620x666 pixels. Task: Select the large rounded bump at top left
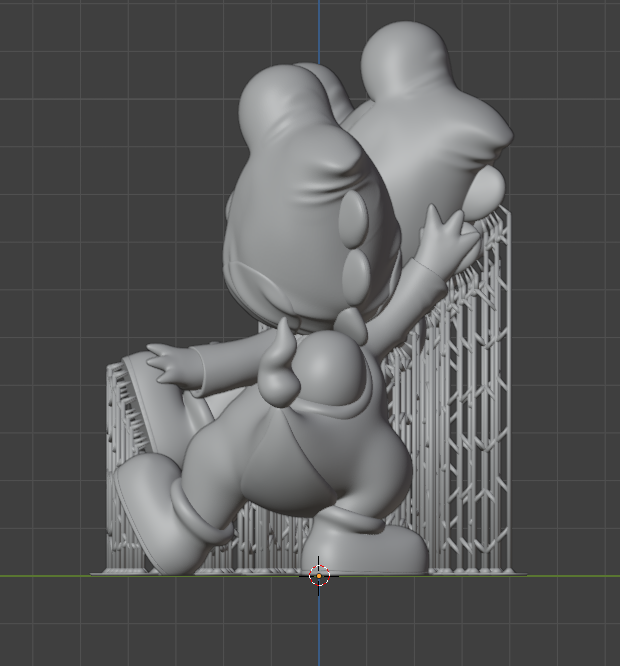(278, 104)
